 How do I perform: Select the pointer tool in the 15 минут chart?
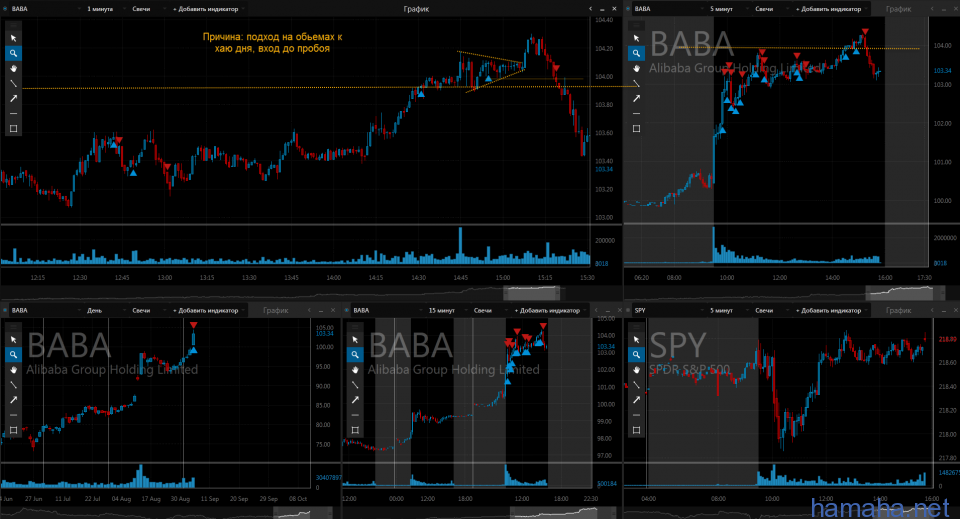(355, 340)
